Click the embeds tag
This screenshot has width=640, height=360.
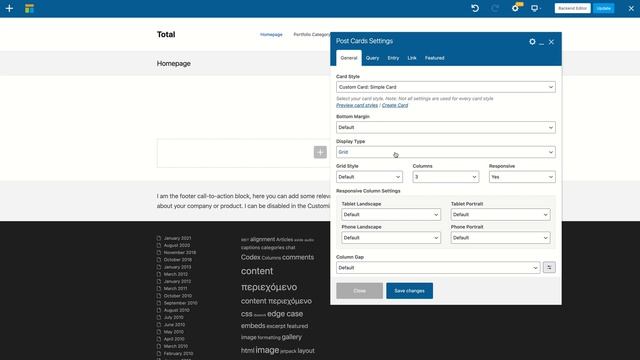pos(253,326)
